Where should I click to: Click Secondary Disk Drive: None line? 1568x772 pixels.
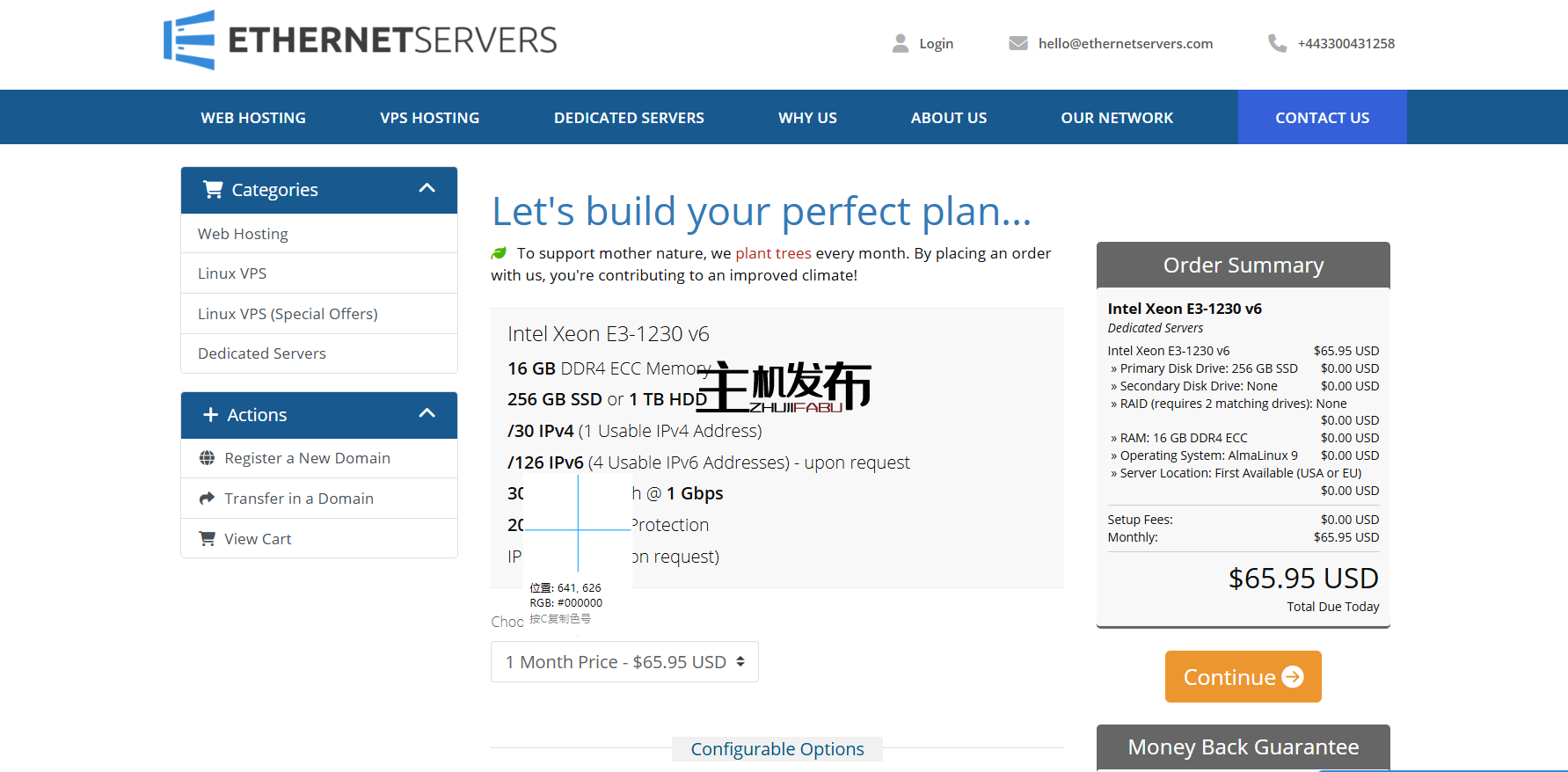coord(1193,386)
